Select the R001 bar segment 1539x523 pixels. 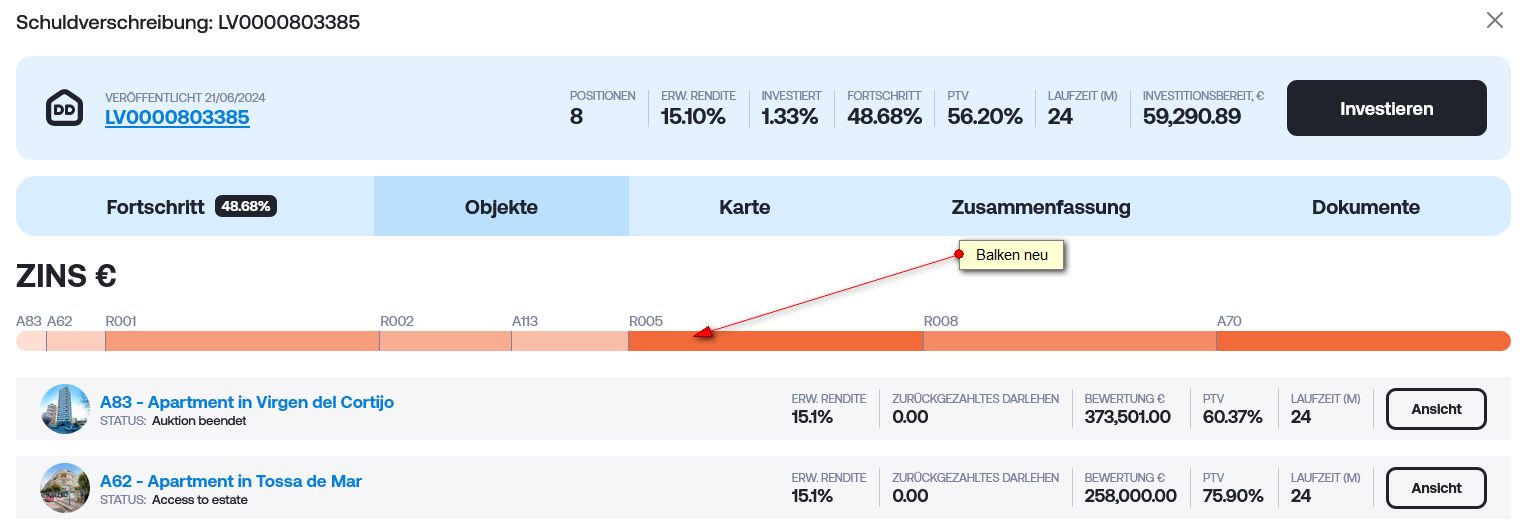point(242,341)
